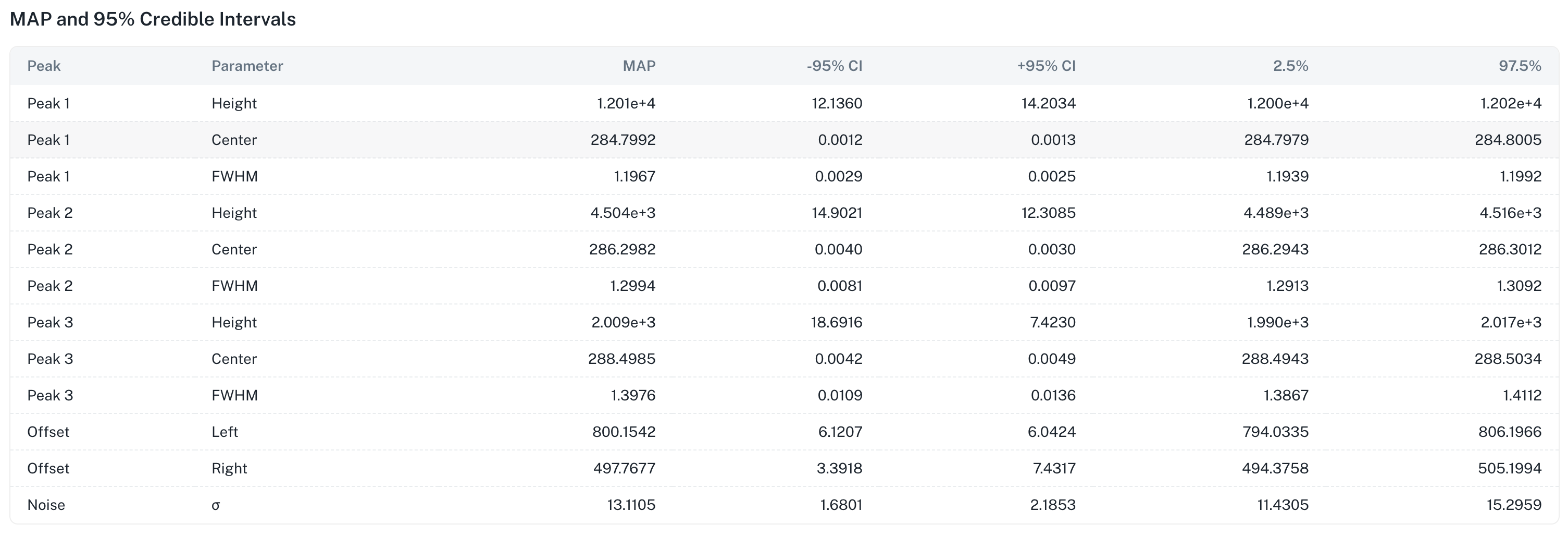Click the Peak column header
Image resolution: width=1568 pixels, height=536 pixels.
coord(44,66)
